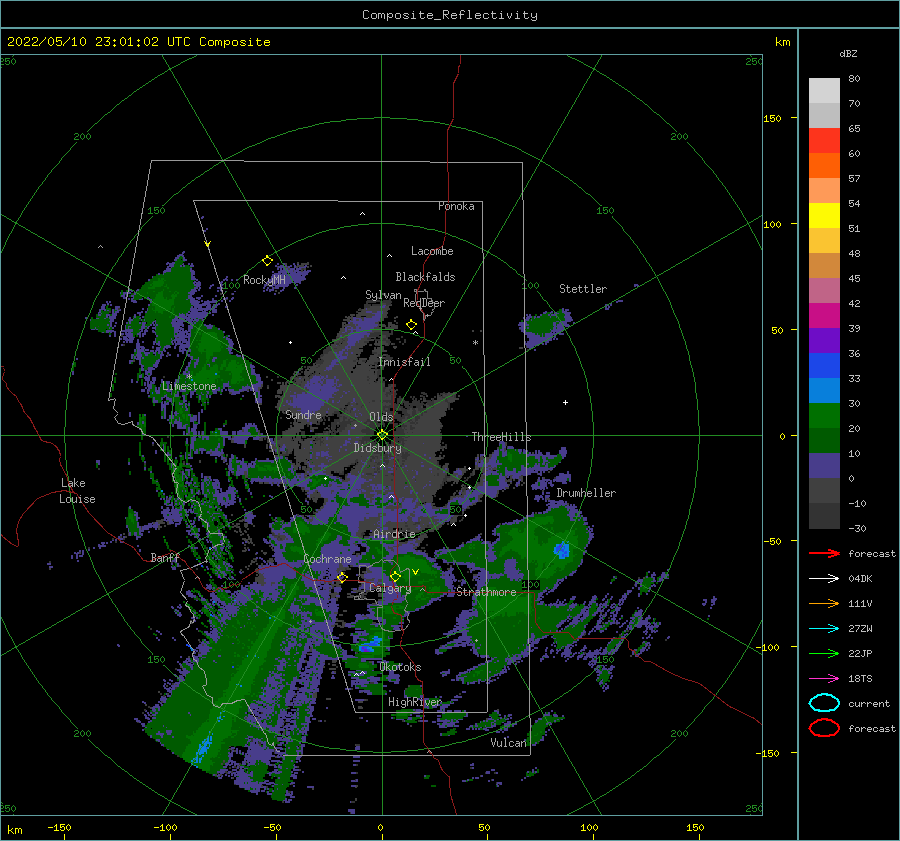Viewport: 900px width, 841px height.
Task: Pick the magenta 39-42 dBZ color band
Action: (x=824, y=315)
